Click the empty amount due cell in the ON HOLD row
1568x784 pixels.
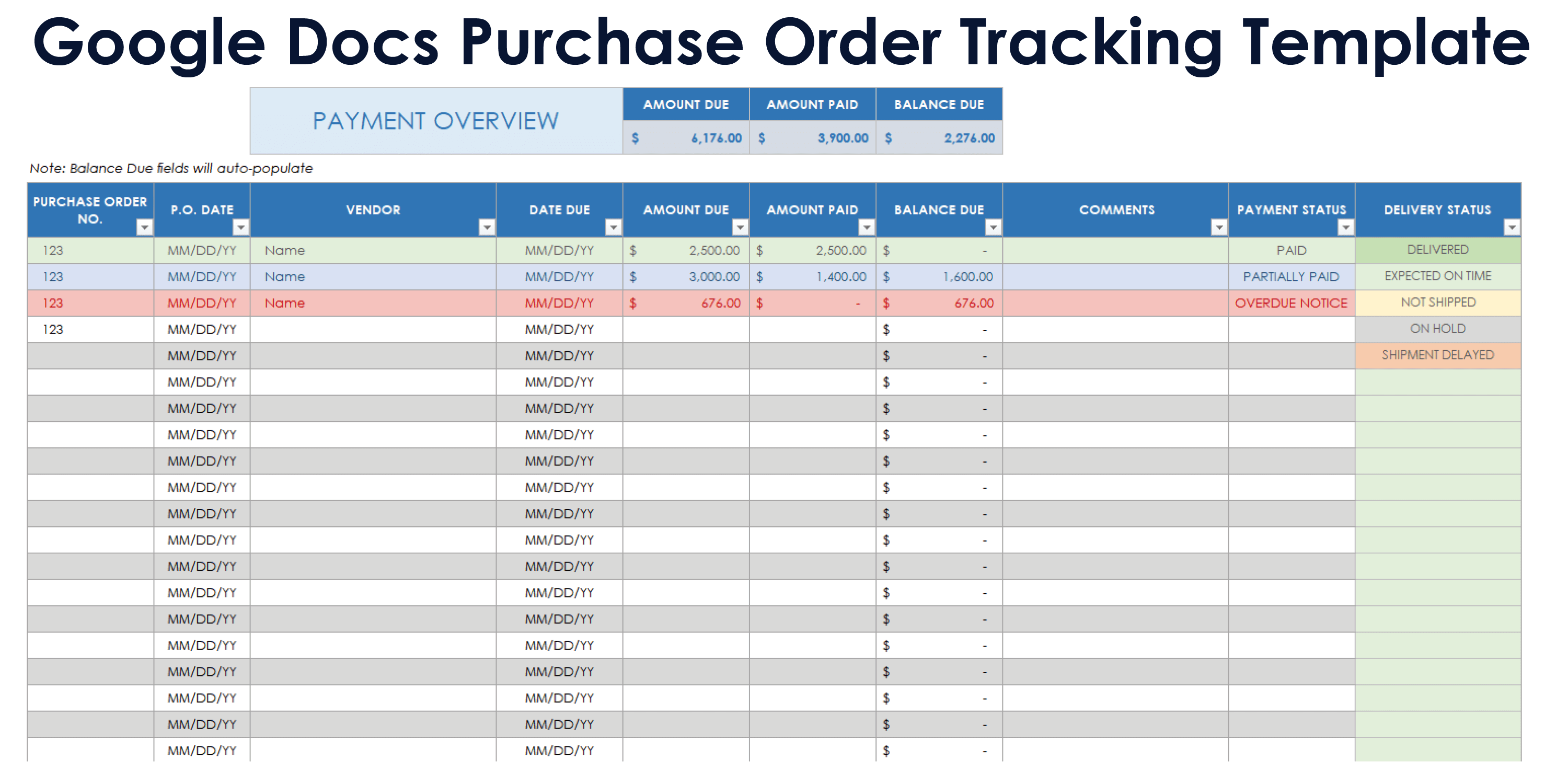click(686, 329)
